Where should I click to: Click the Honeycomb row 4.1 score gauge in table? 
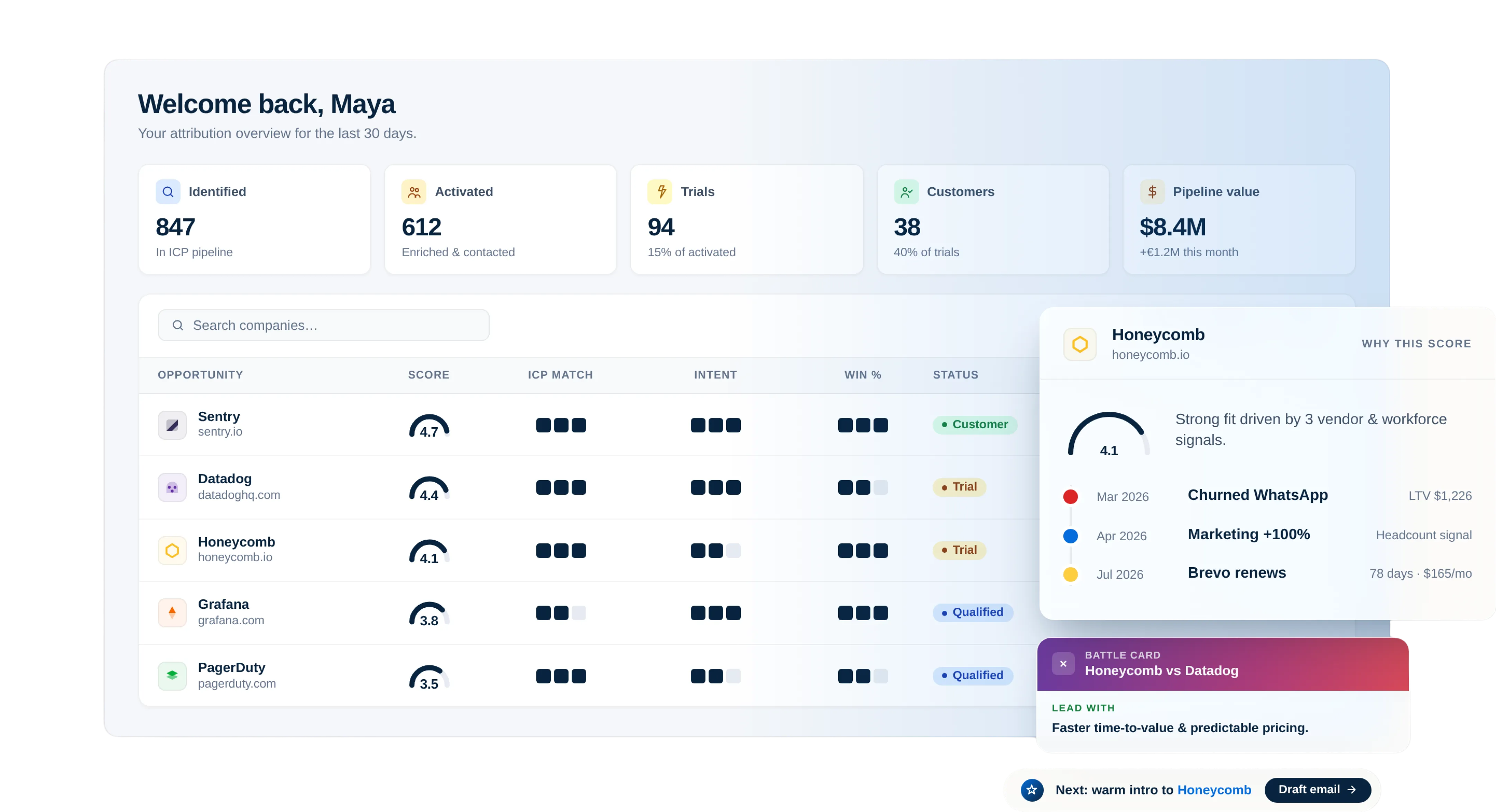pyautogui.click(x=429, y=551)
